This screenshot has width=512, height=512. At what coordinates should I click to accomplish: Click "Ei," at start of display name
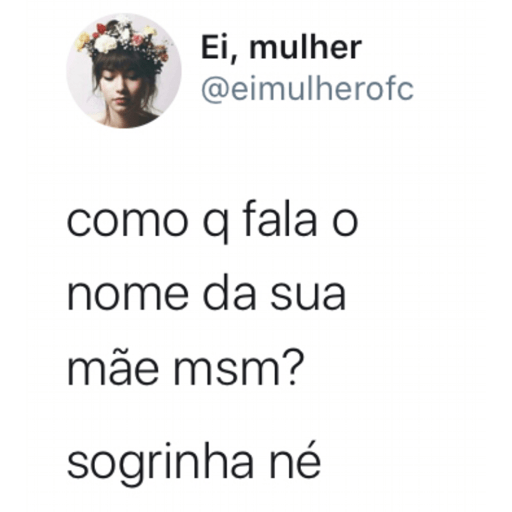(220, 48)
